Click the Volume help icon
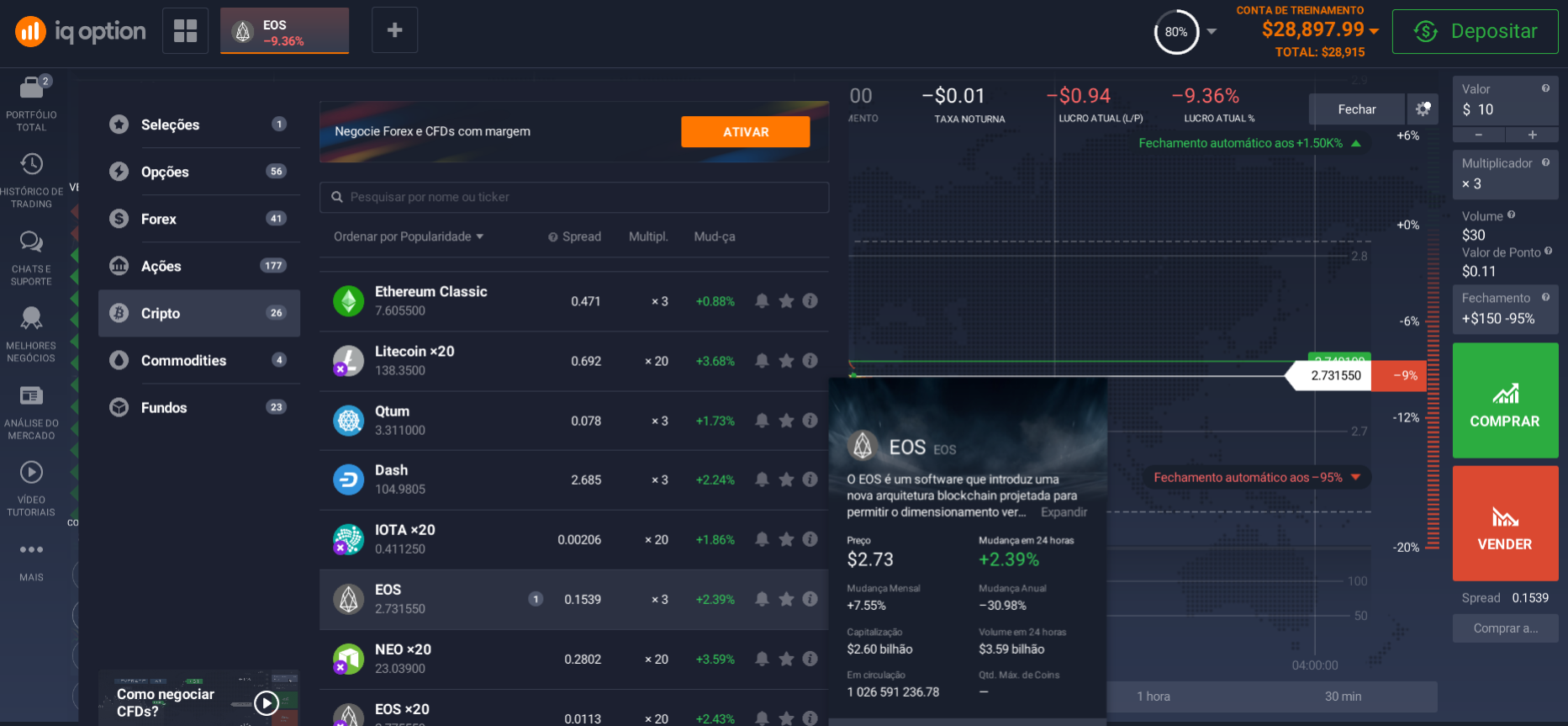Screen dimensions: 1568x726 (x=1511, y=215)
